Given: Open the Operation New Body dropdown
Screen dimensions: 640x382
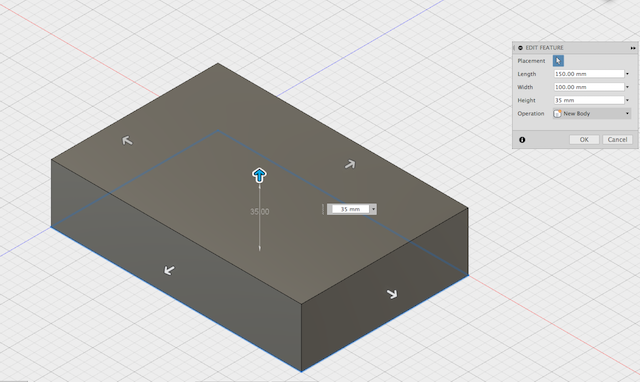Looking at the screenshot, I should point(592,113).
